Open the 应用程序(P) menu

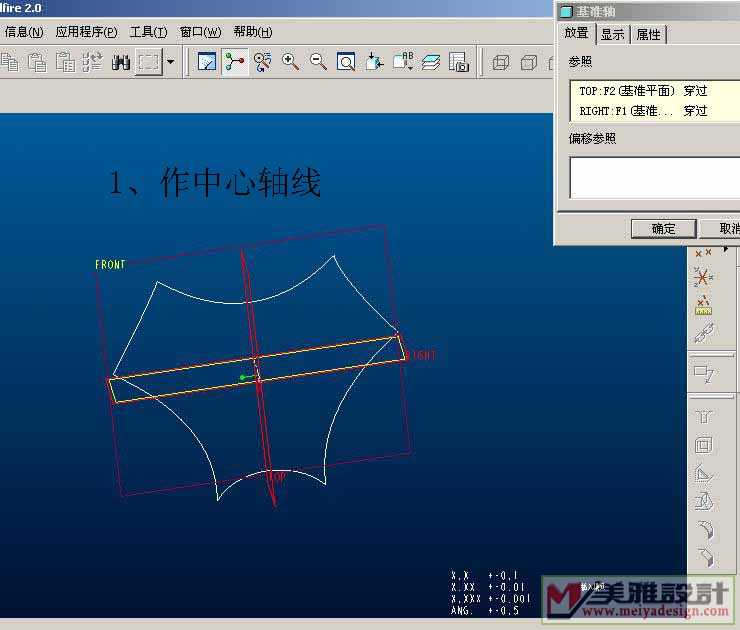(x=86, y=32)
